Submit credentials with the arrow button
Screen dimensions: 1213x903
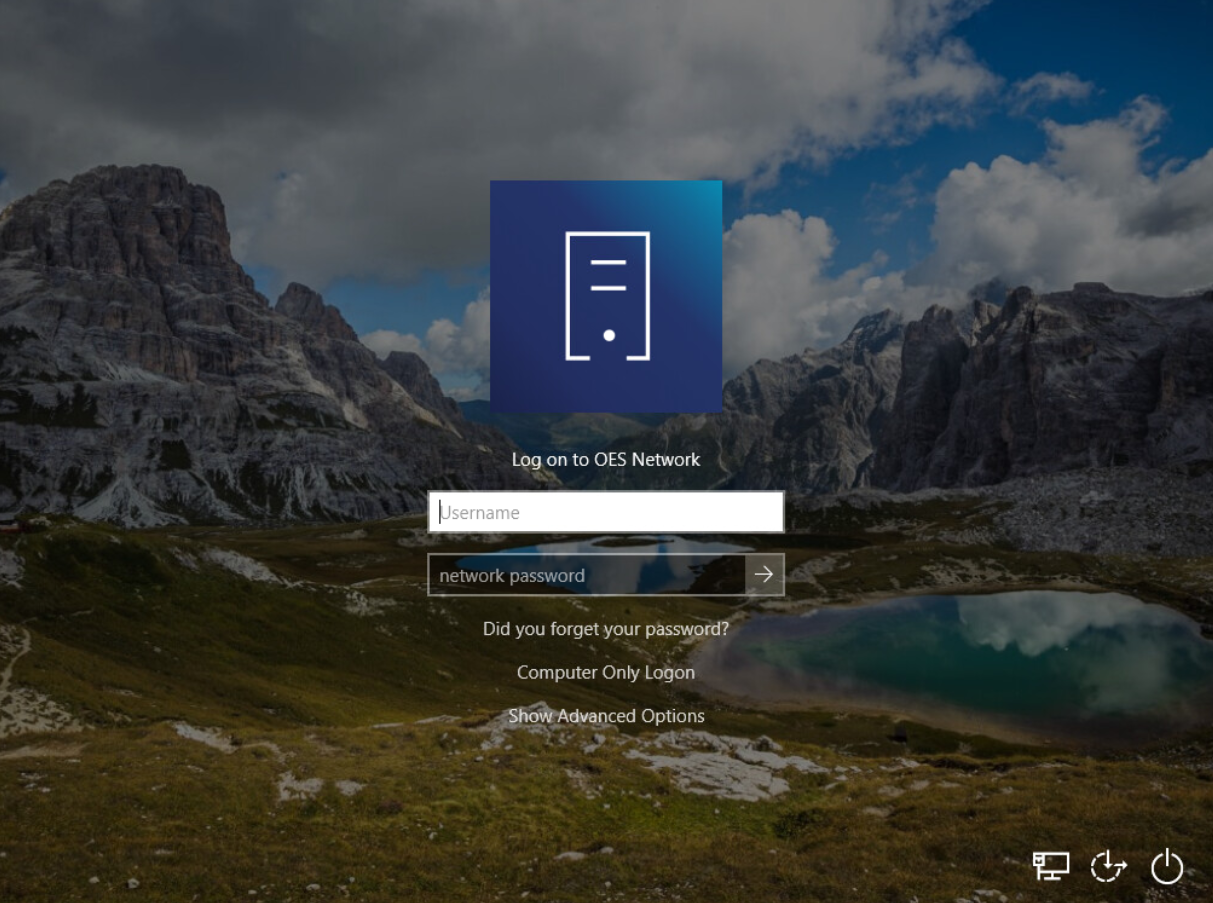[764, 575]
